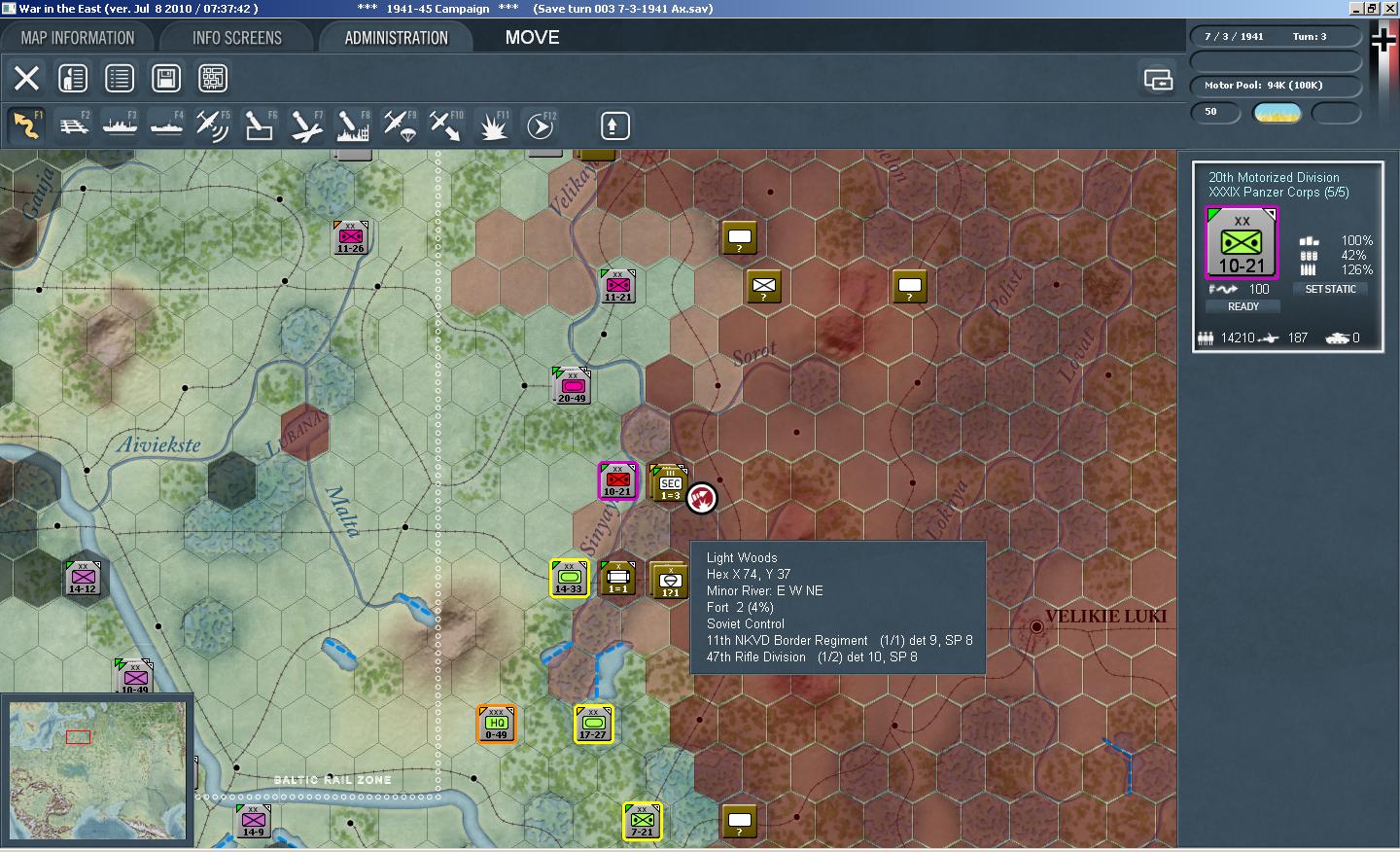Screen dimensions: 1400x852
Task: Choose Naval Transport mode (F3) icon
Action: click(x=120, y=125)
